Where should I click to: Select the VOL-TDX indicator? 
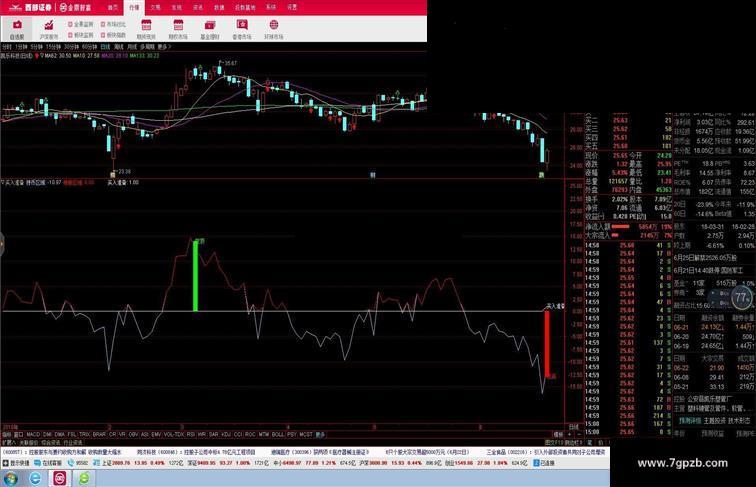(174, 434)
